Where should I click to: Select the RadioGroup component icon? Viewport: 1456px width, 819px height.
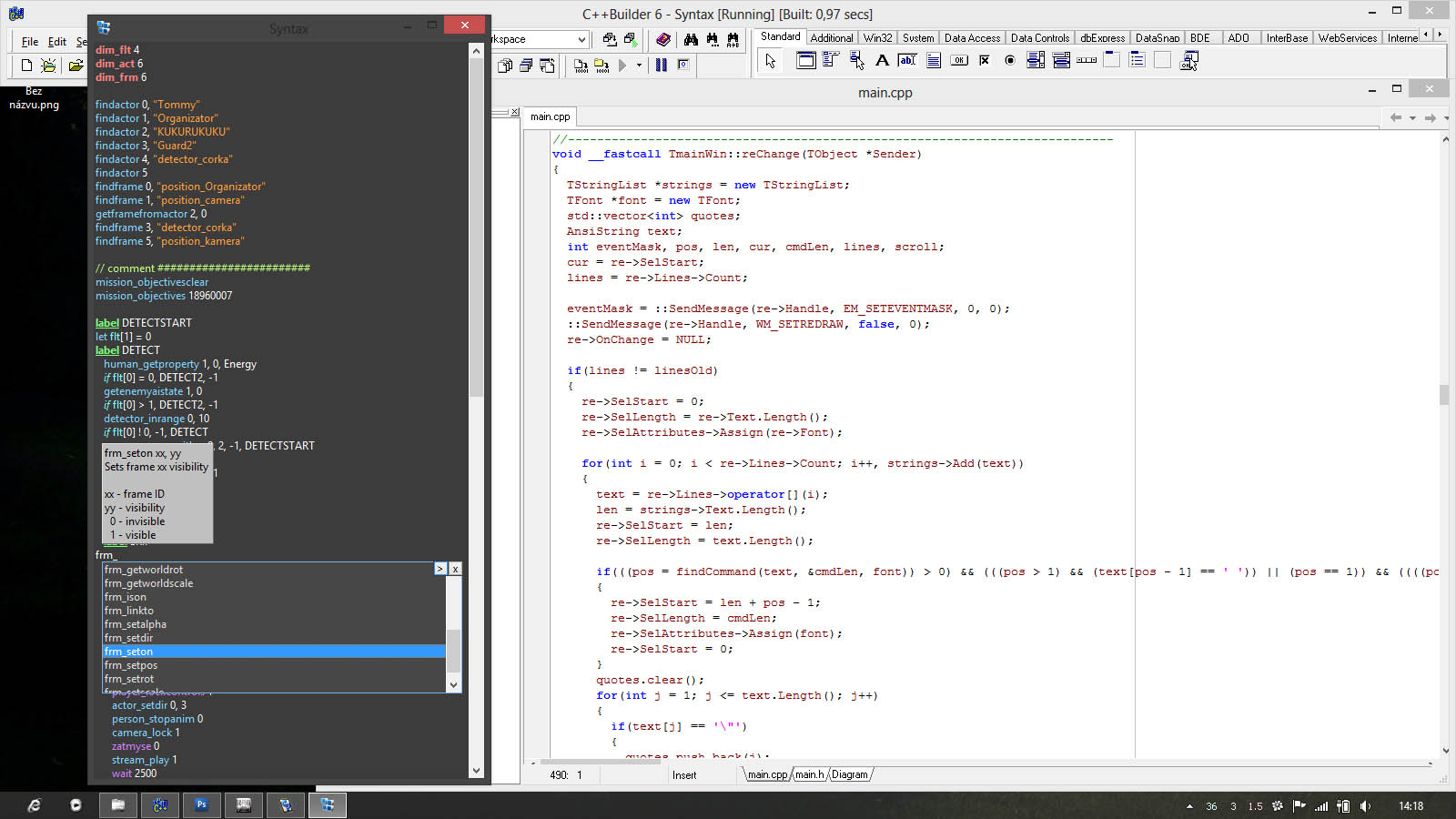point(1137,60)
